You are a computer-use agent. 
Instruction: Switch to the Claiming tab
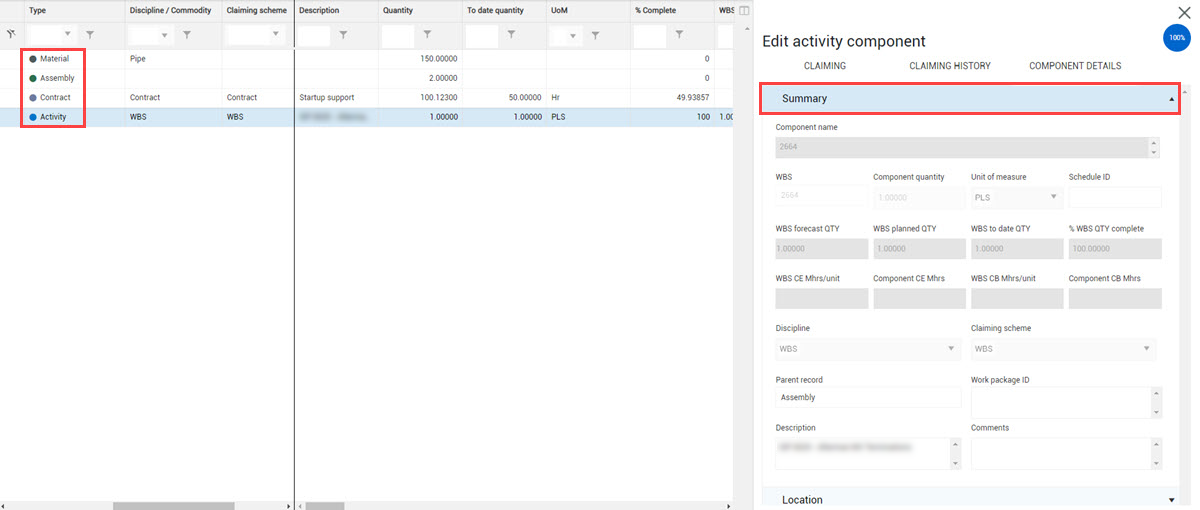tap(824, 66)
